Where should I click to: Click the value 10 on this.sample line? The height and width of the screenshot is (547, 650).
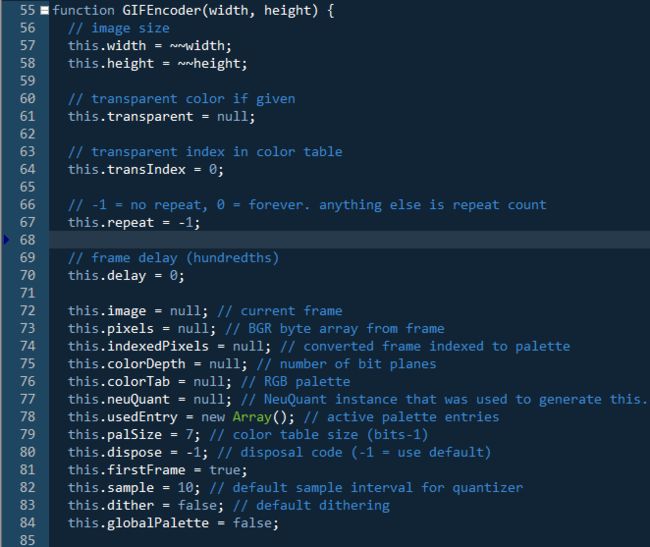(185, 488)
